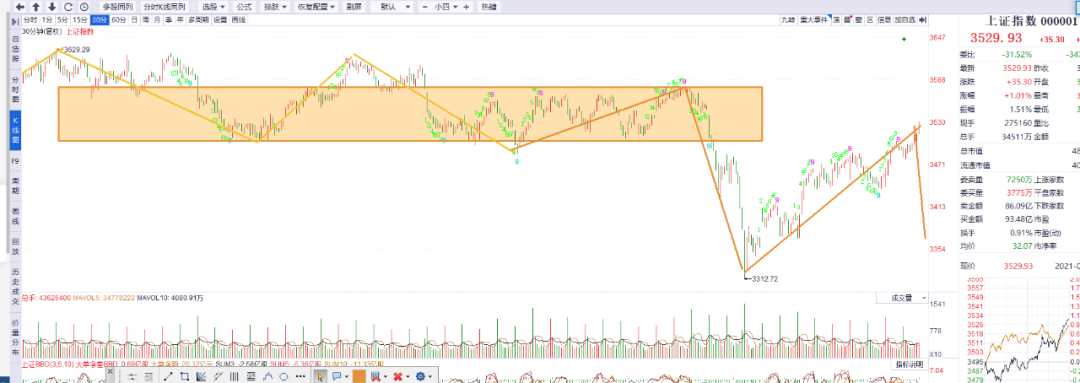
Task: Select the line segment drawing tool
Action: point(168,376)
